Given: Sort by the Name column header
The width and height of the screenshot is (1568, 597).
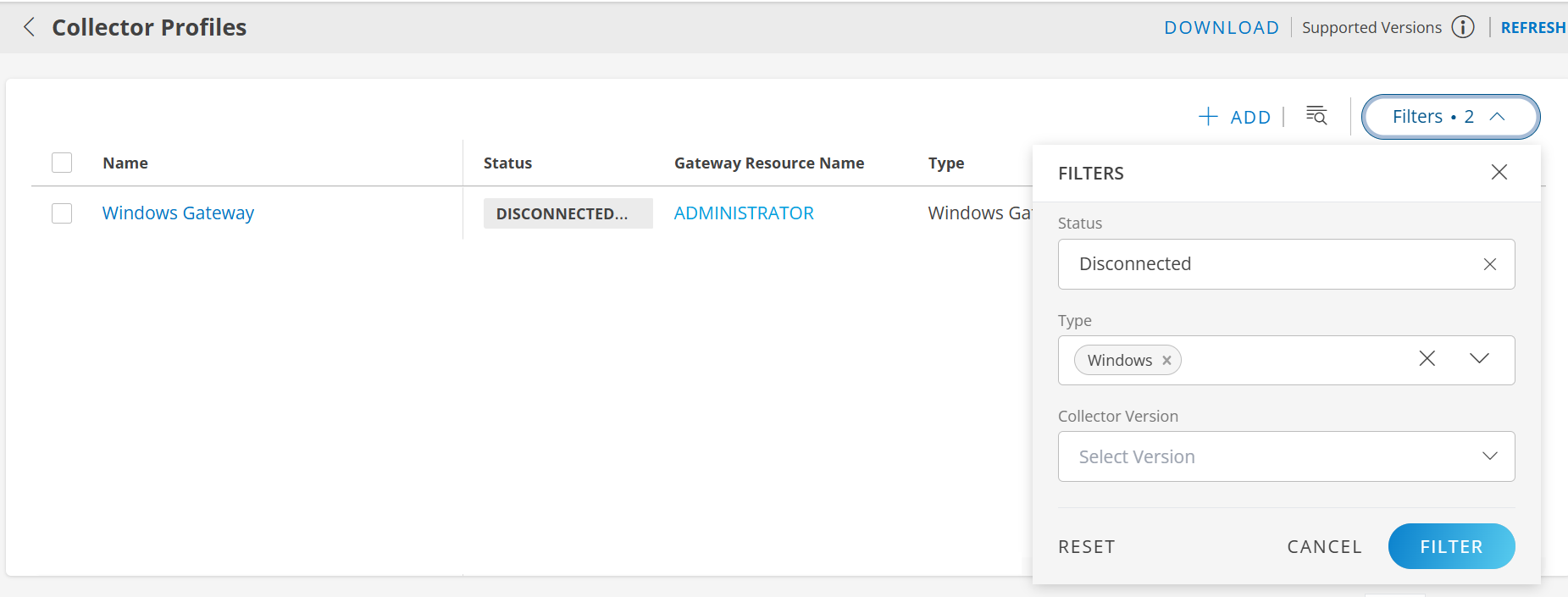Looking at the screenshot, I should pyautogui.click(x=125, y=163).
